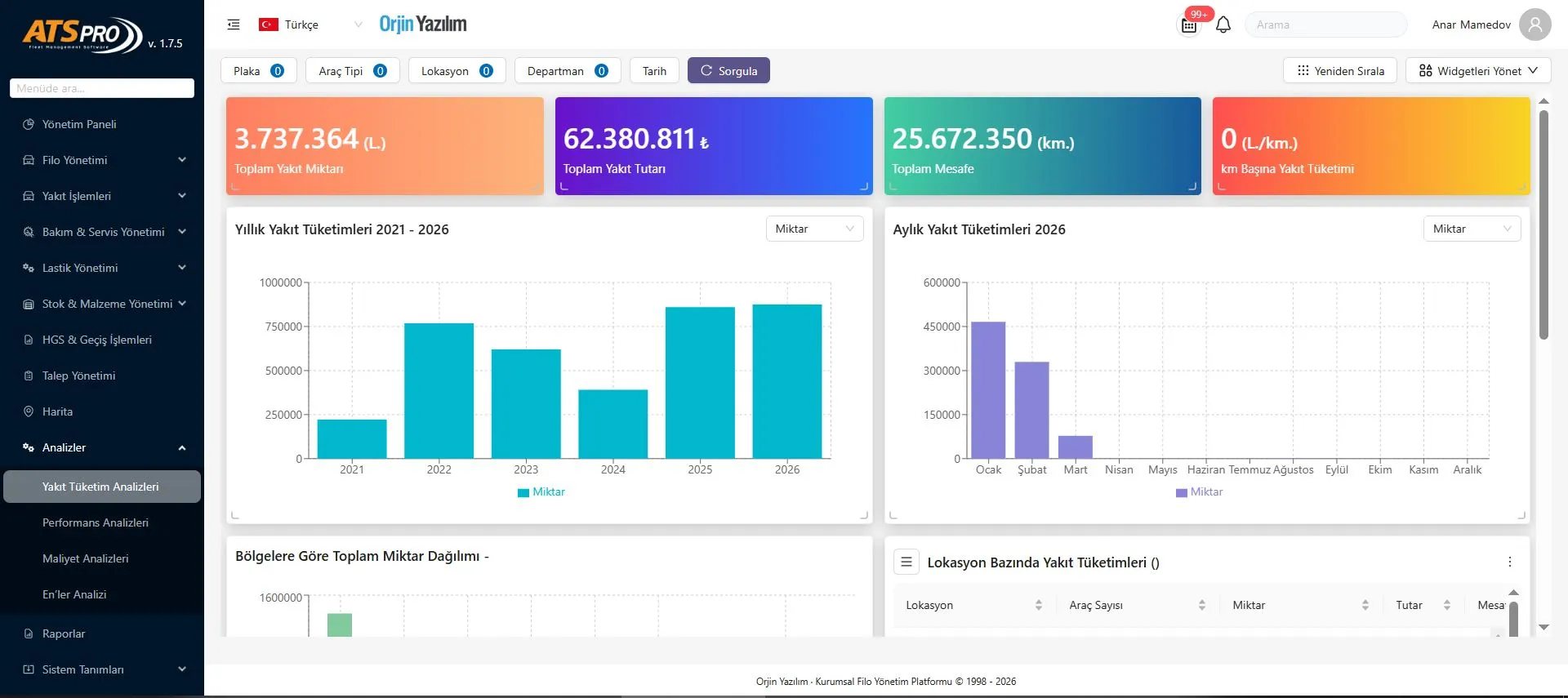Click the 2025 bar in yearly chart
This screenshot has height=698, width=1568.
pos(700,382)
